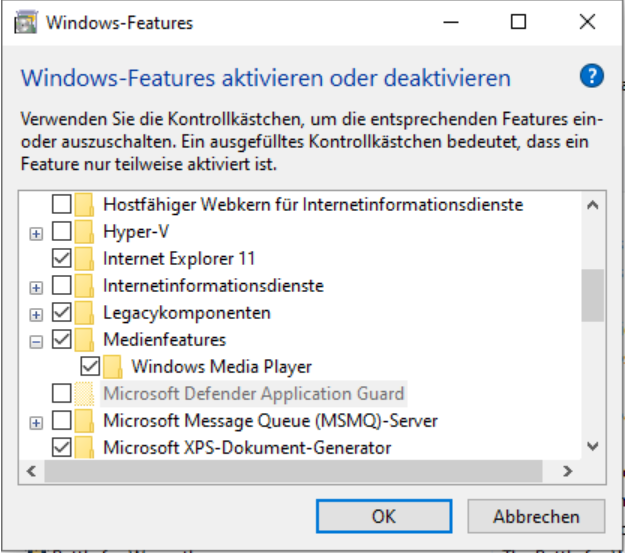Click the Internet Explorer 11 folder icon

[84, 258]
